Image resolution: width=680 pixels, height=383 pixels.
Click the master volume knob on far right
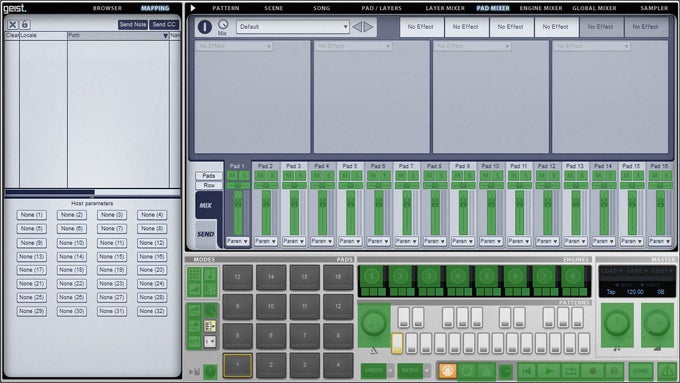[657, 323]
